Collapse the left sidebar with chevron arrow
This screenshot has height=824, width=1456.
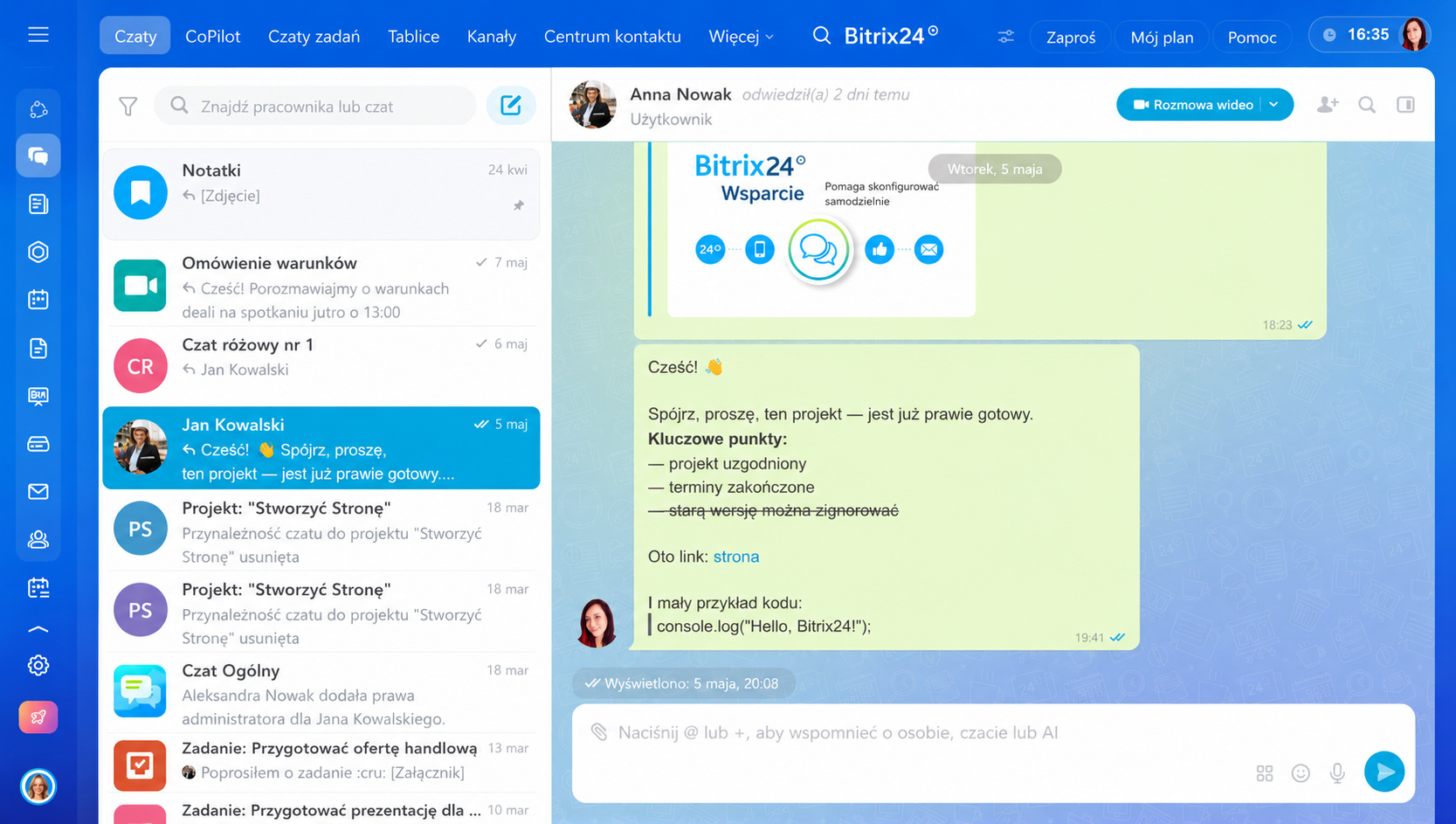38,629
